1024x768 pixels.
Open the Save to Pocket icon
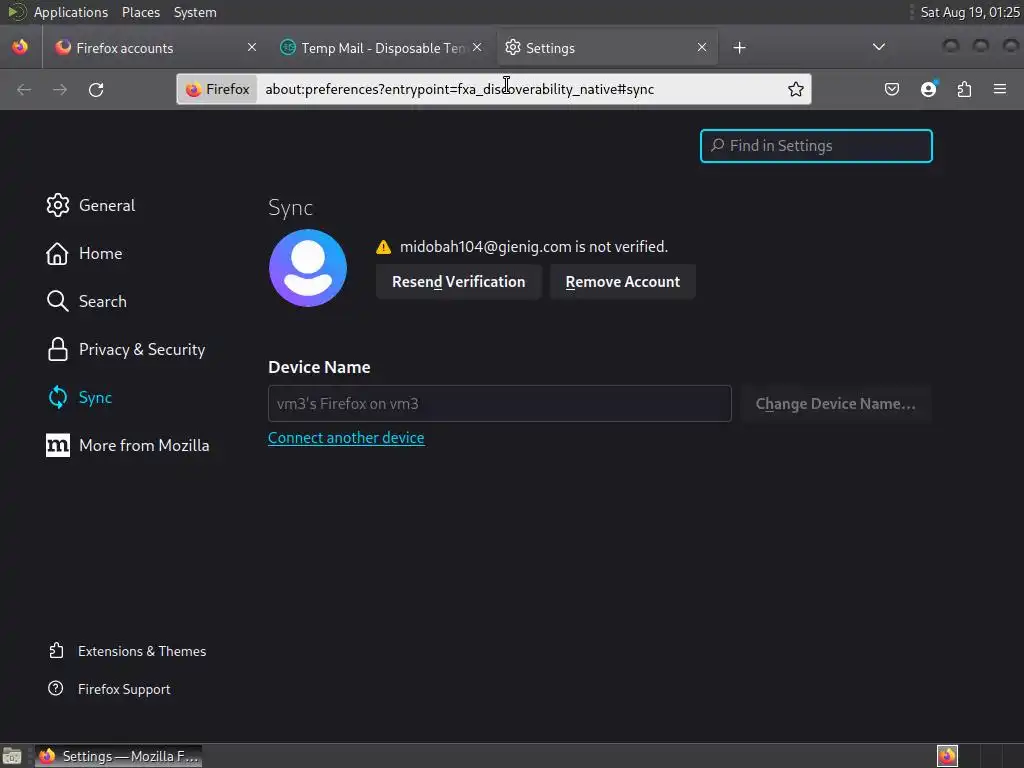(x=891, y=89)
